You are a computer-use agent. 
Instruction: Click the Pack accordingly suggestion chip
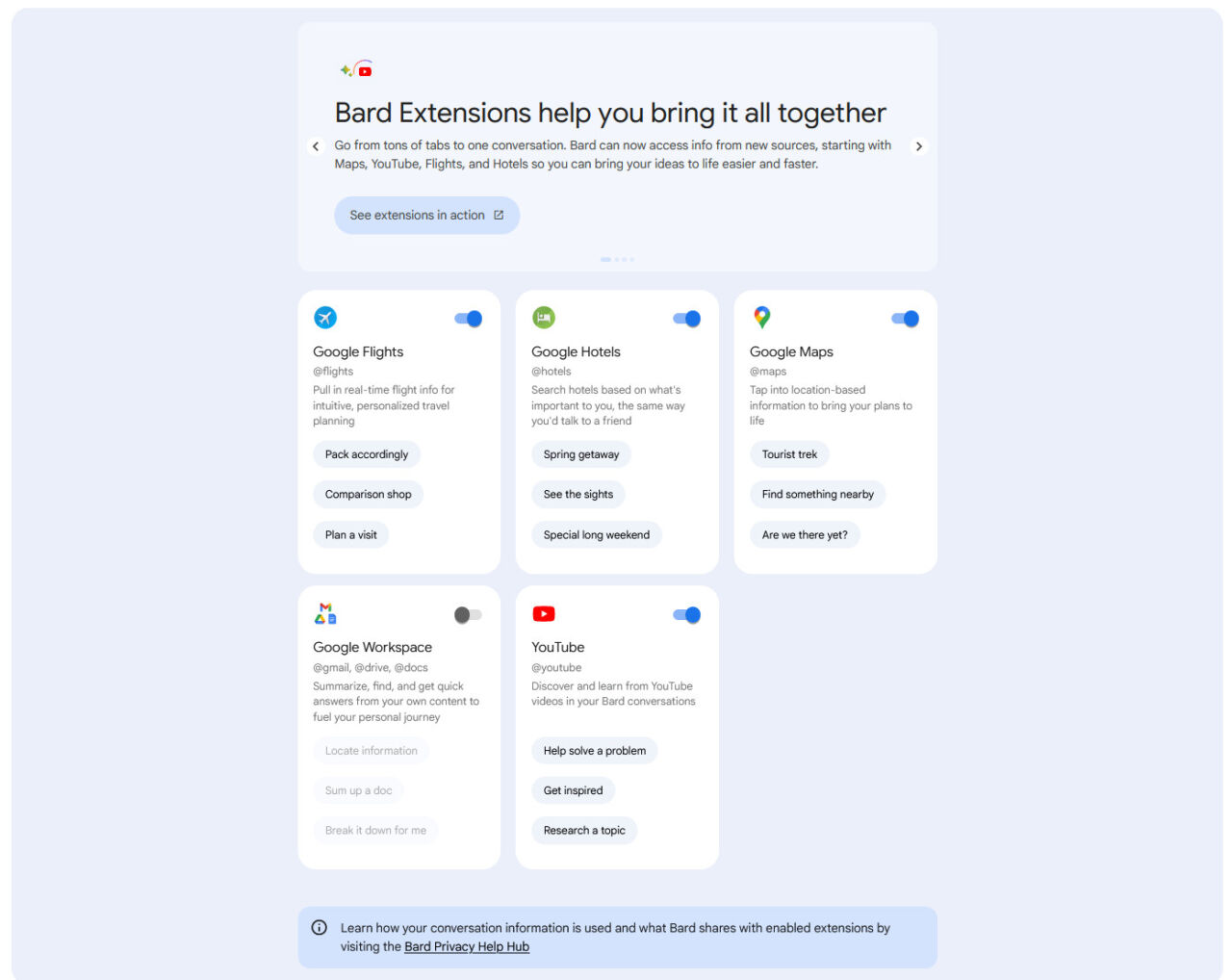[x=367, y=453]
